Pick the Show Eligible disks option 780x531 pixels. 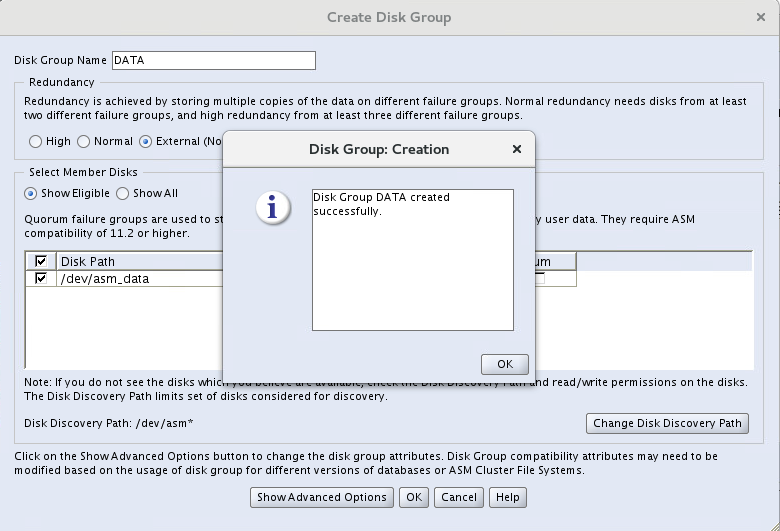coord(31,194)
